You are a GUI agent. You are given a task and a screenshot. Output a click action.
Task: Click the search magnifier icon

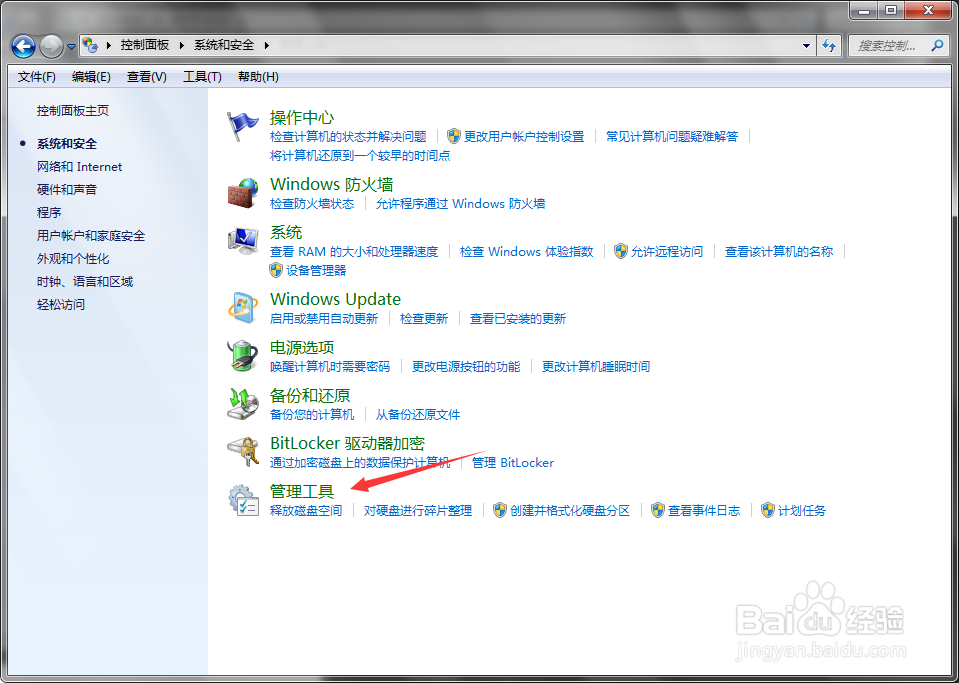(937, 45)
